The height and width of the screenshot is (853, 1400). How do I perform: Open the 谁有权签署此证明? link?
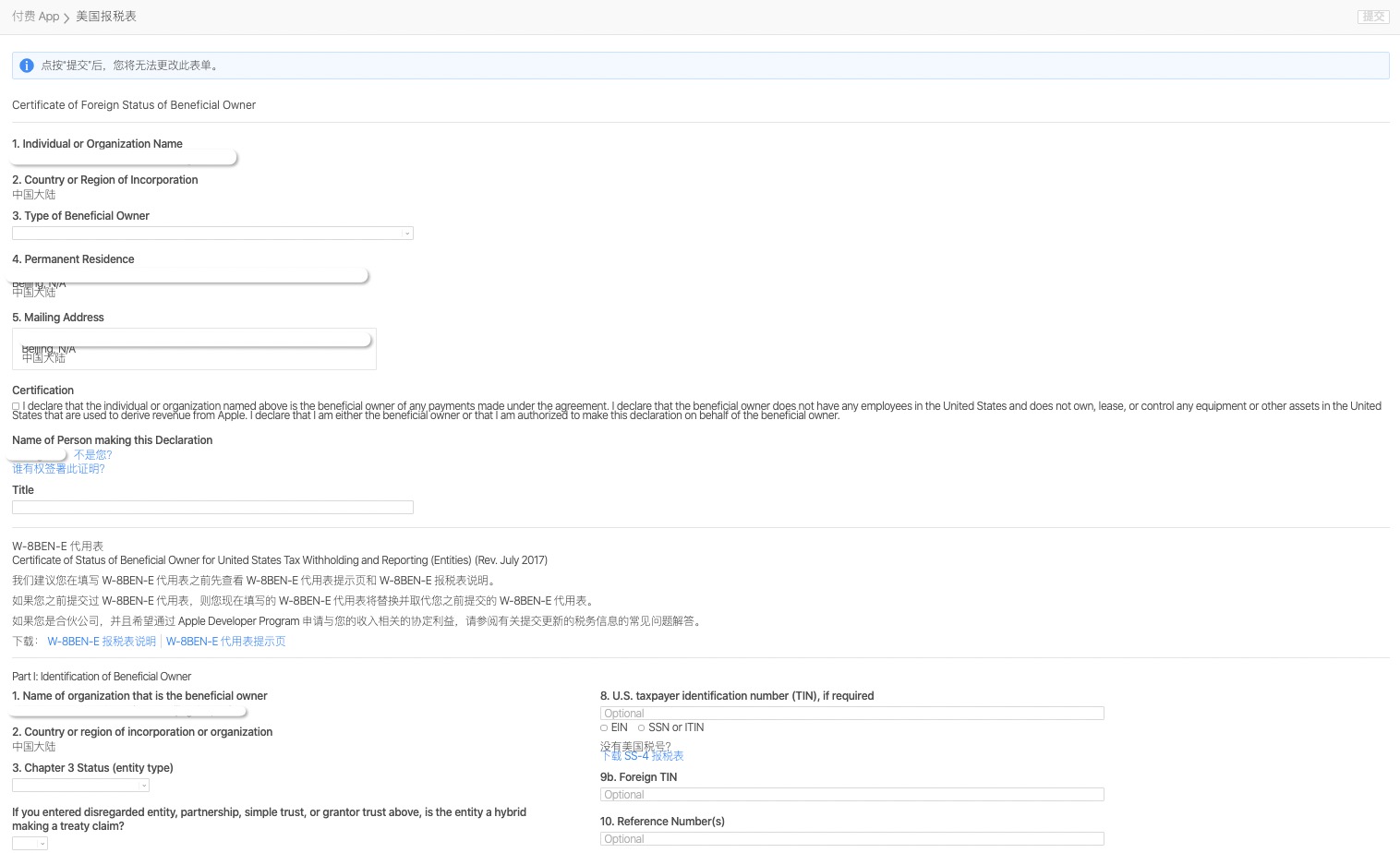coord(58,468)
